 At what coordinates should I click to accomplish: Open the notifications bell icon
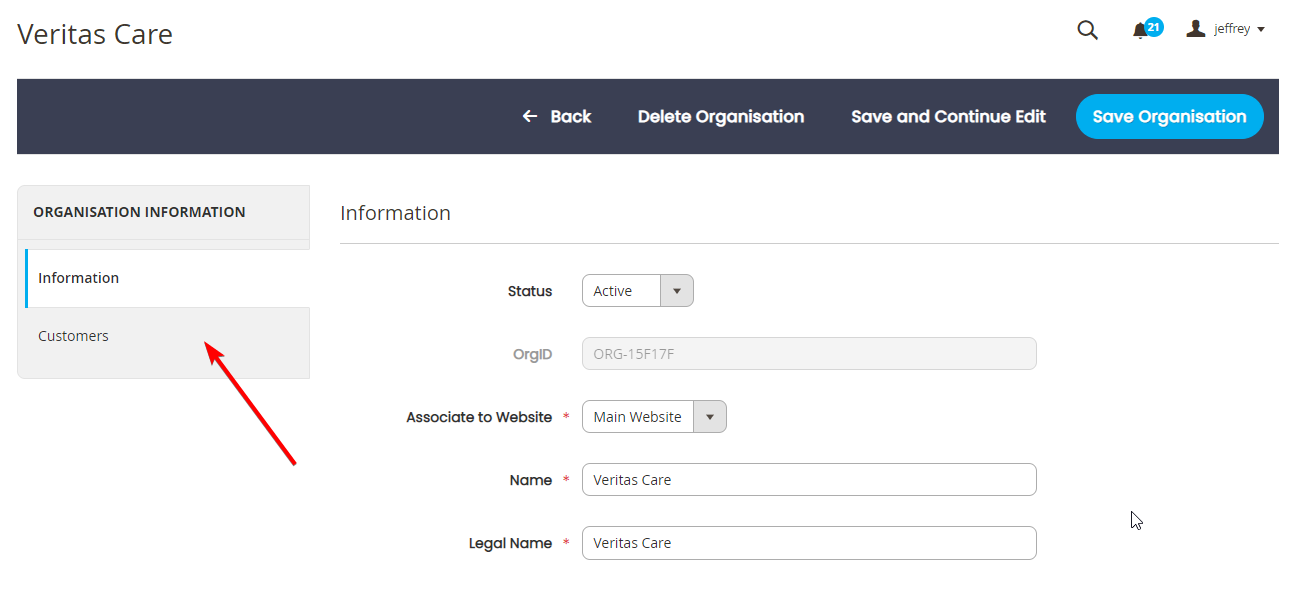(1140, 31)
